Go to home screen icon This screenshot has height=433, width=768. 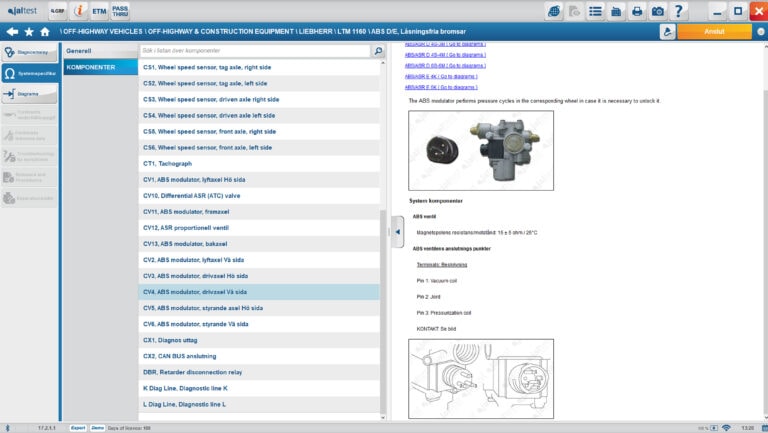pos(45,32)
